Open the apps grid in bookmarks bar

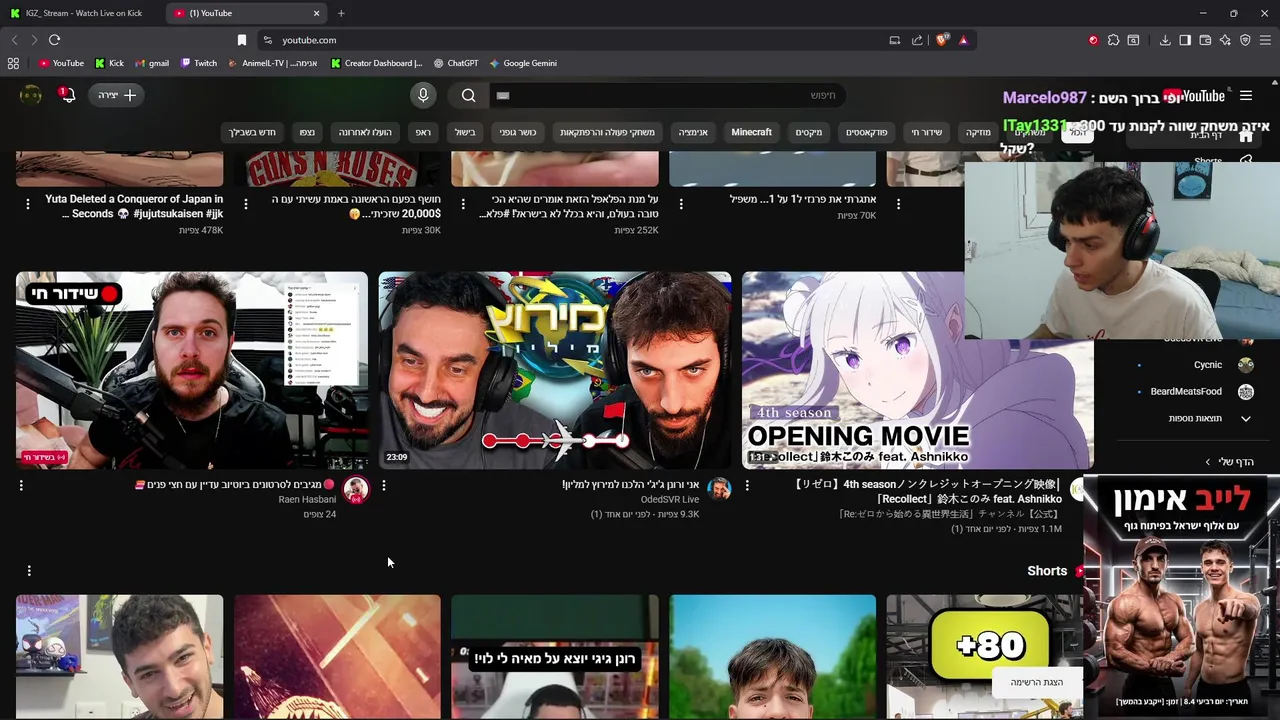13,63
